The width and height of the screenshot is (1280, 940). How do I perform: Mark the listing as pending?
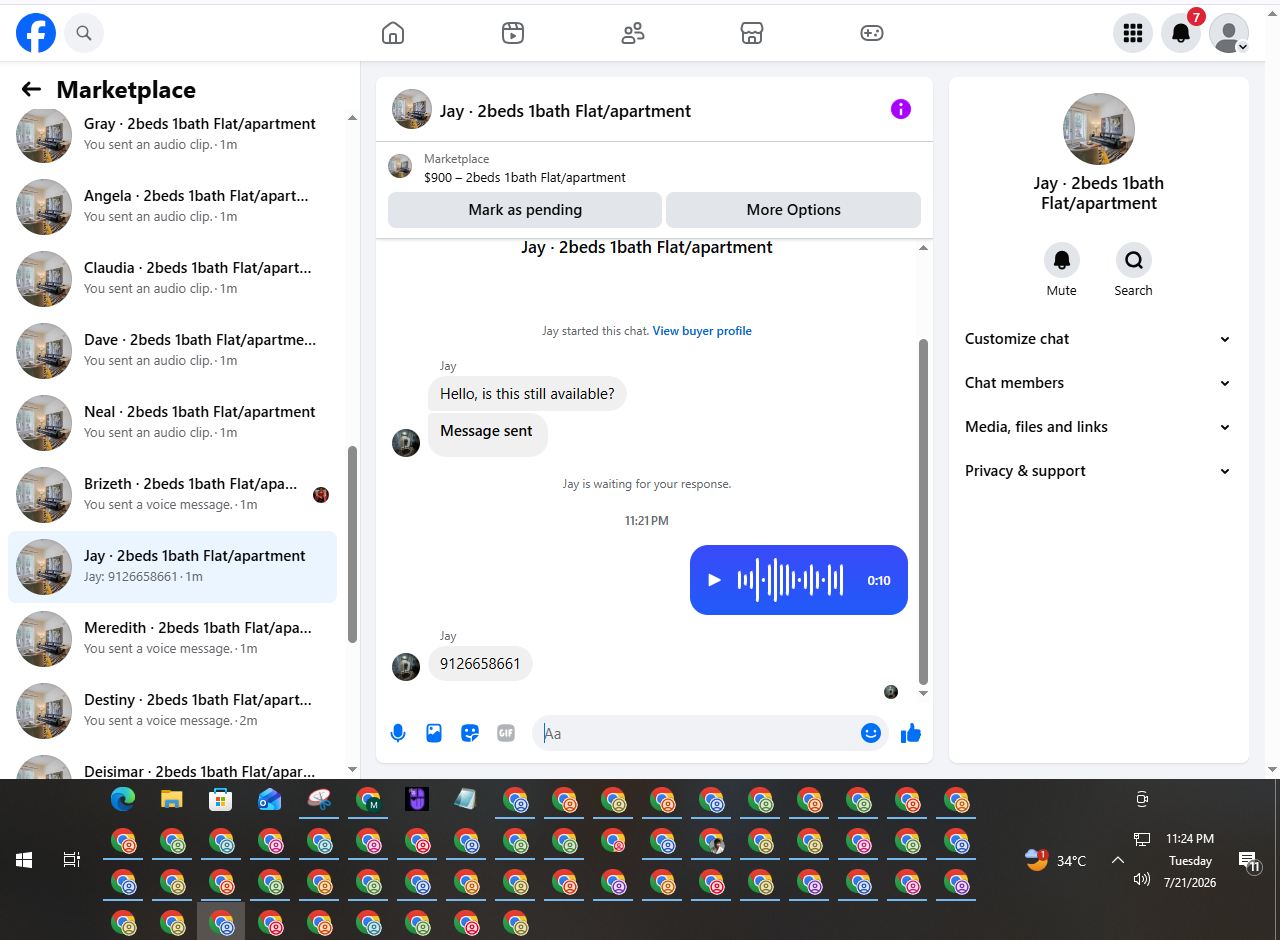point(525,210)
